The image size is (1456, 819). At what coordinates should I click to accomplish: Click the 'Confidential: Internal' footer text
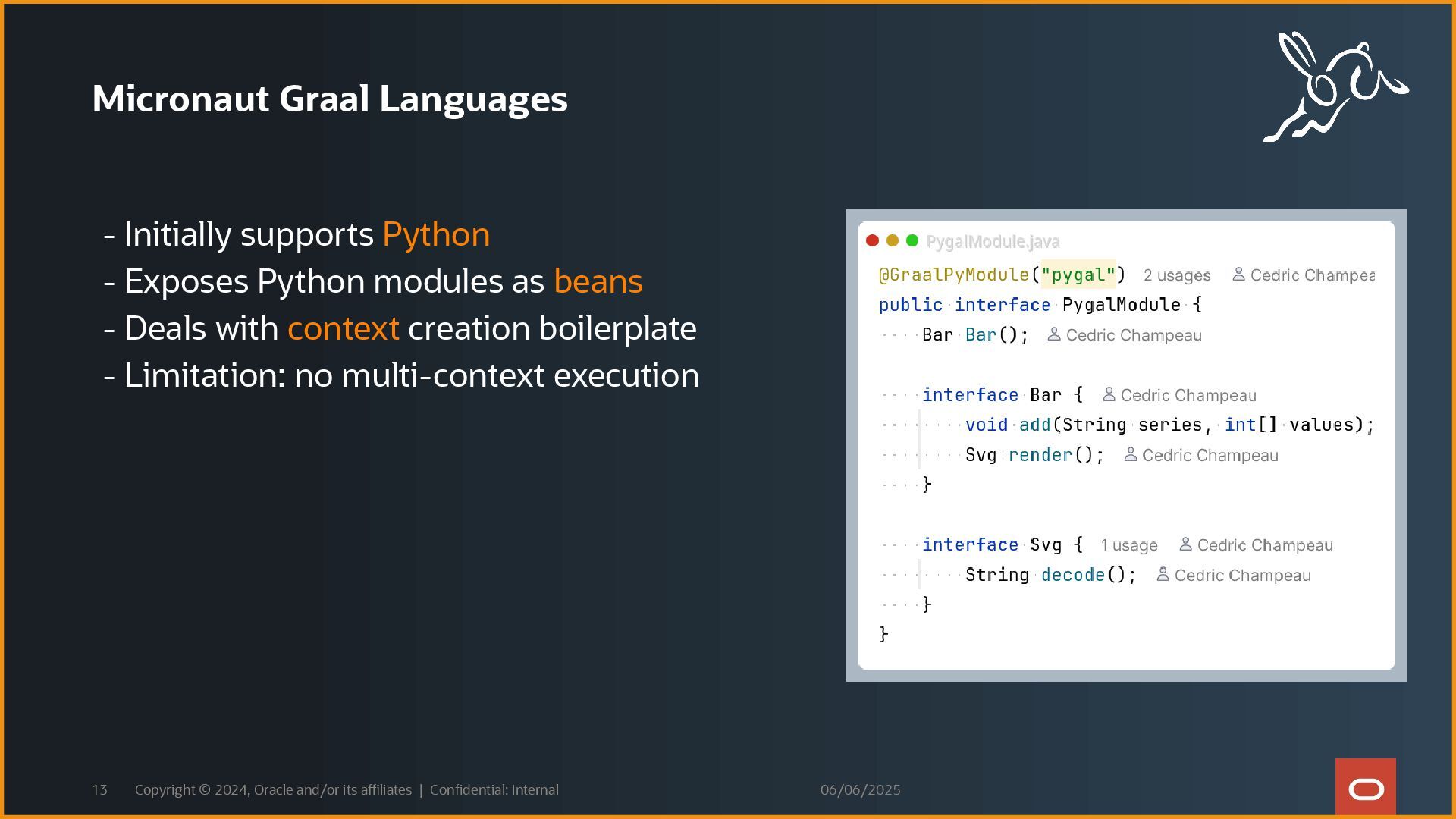(x=494, y=789)
